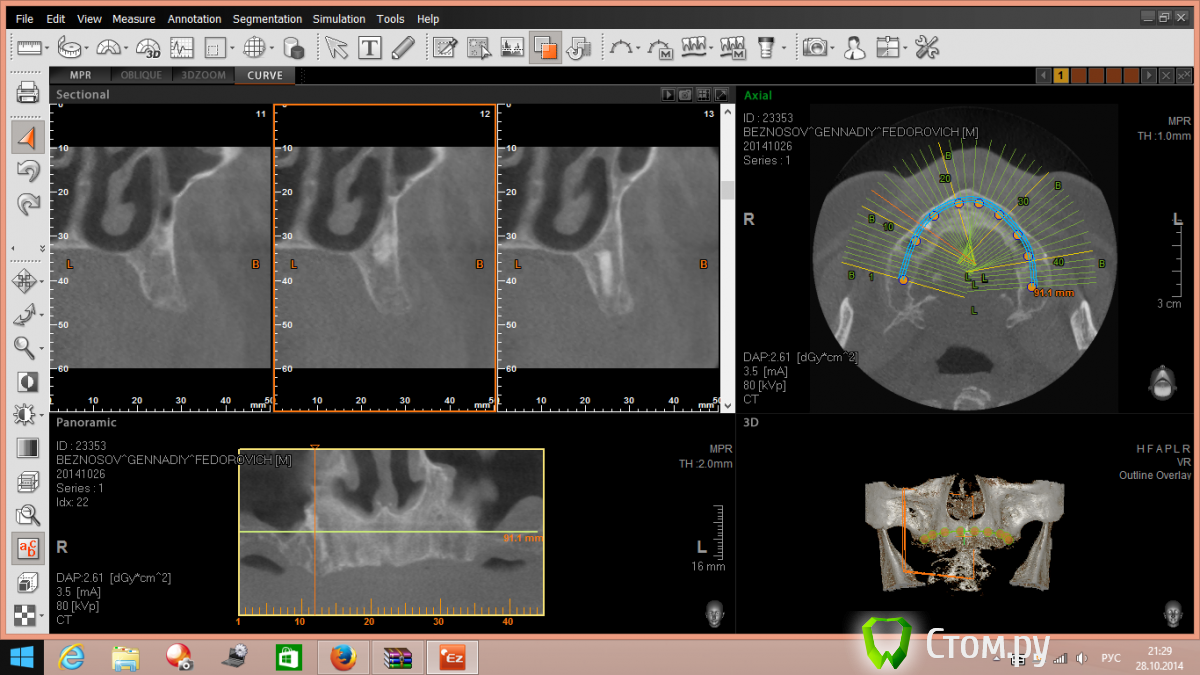
Task: Select layout page 1 button
Action: (x=1060, y=75)
